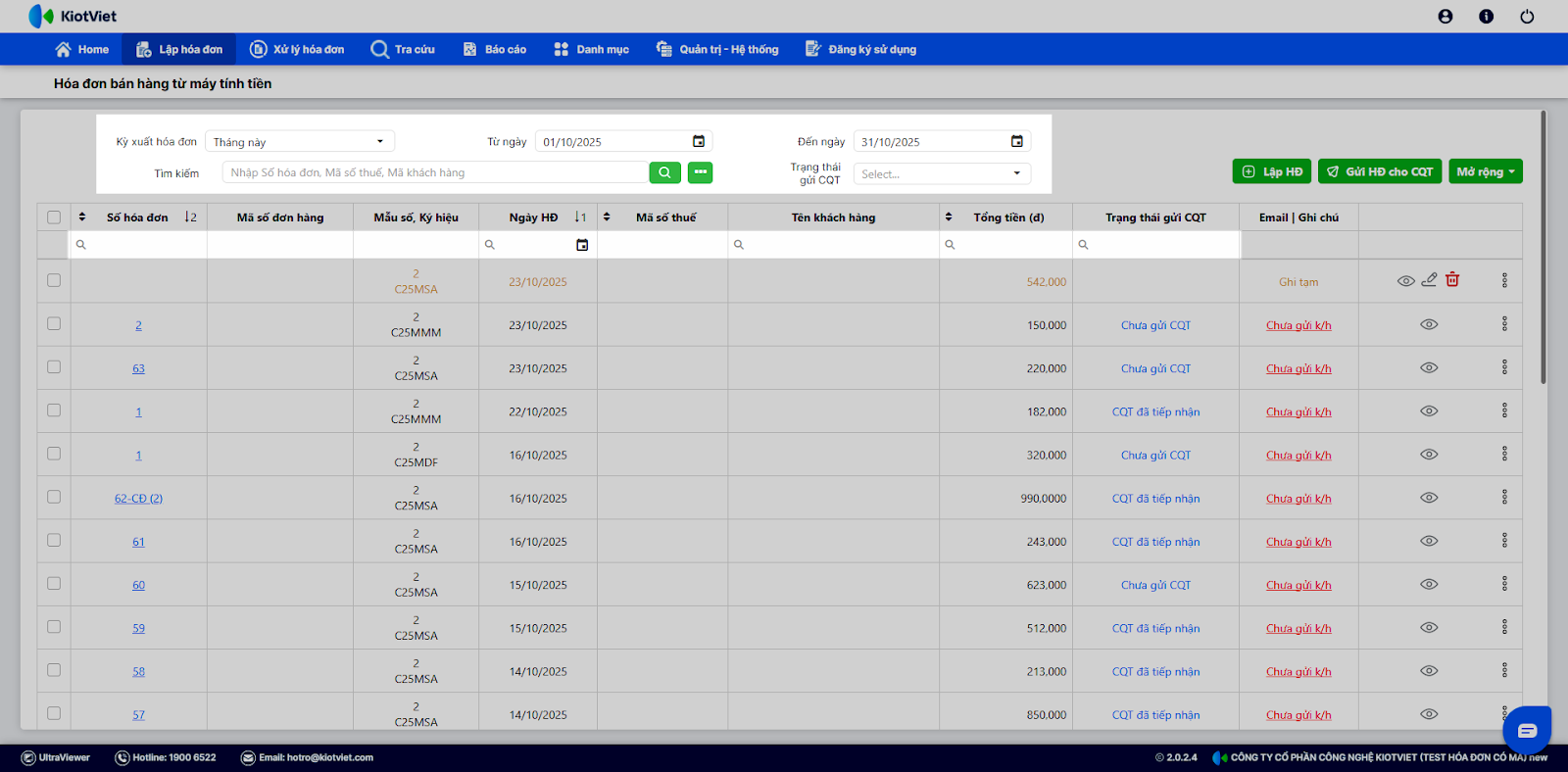Screen dimensions: 1568x772
Task: Click the hotro@kiotviet.com email entry
Action: 307,757
